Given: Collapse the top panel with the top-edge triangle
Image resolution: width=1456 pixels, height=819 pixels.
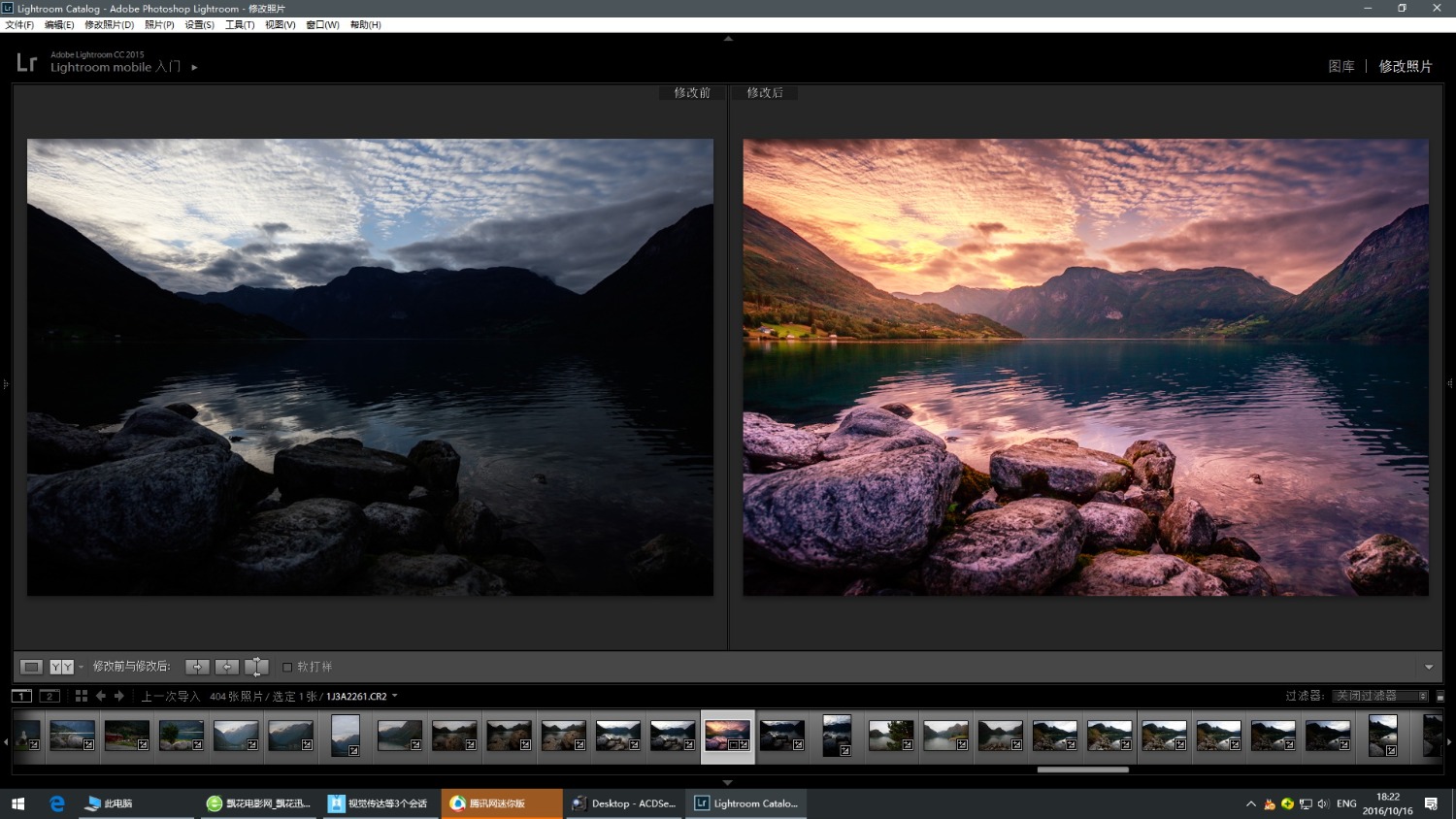Looking at the screenshot, I should click(728, 39).
